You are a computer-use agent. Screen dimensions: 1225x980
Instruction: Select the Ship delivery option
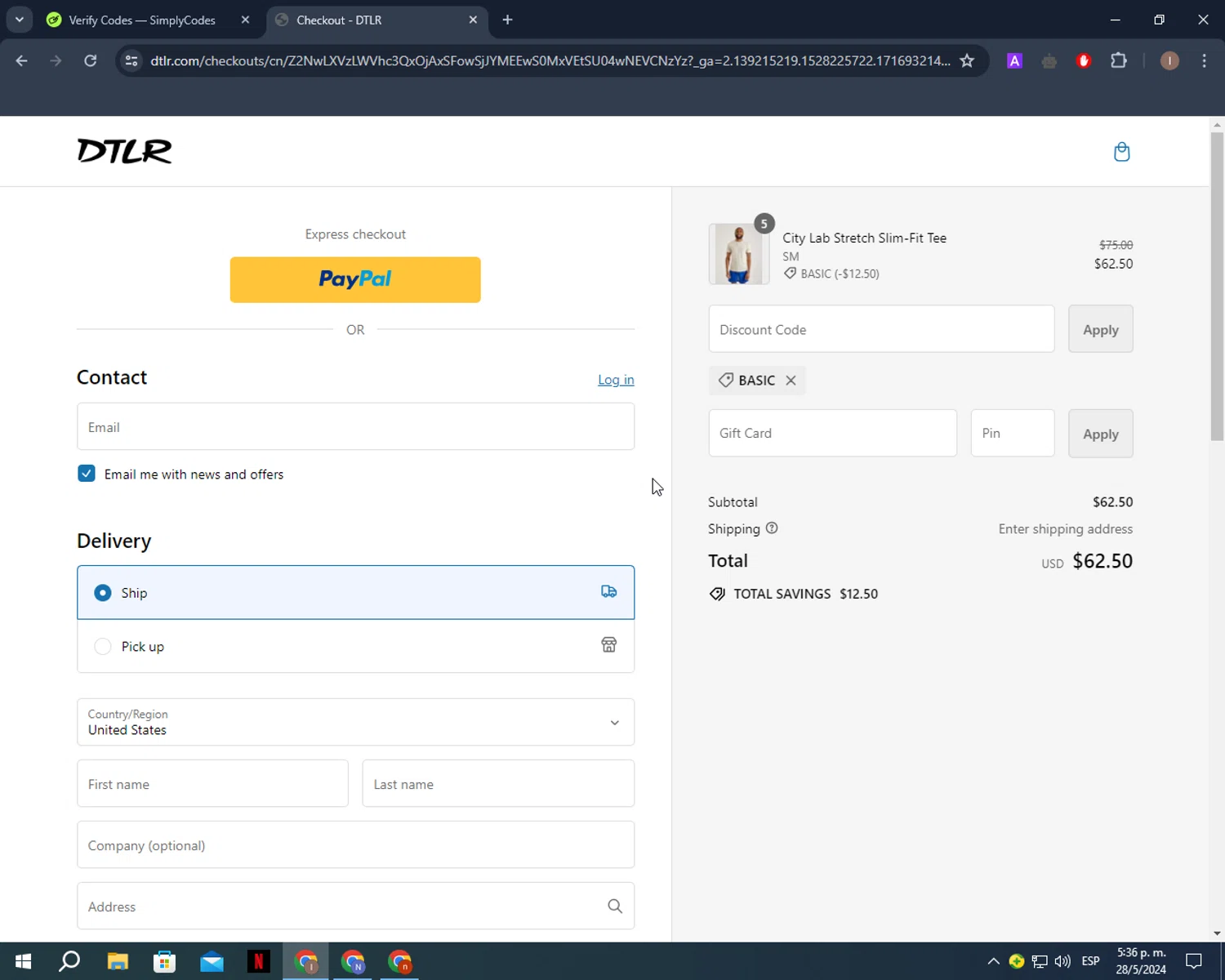click(355, 592)
